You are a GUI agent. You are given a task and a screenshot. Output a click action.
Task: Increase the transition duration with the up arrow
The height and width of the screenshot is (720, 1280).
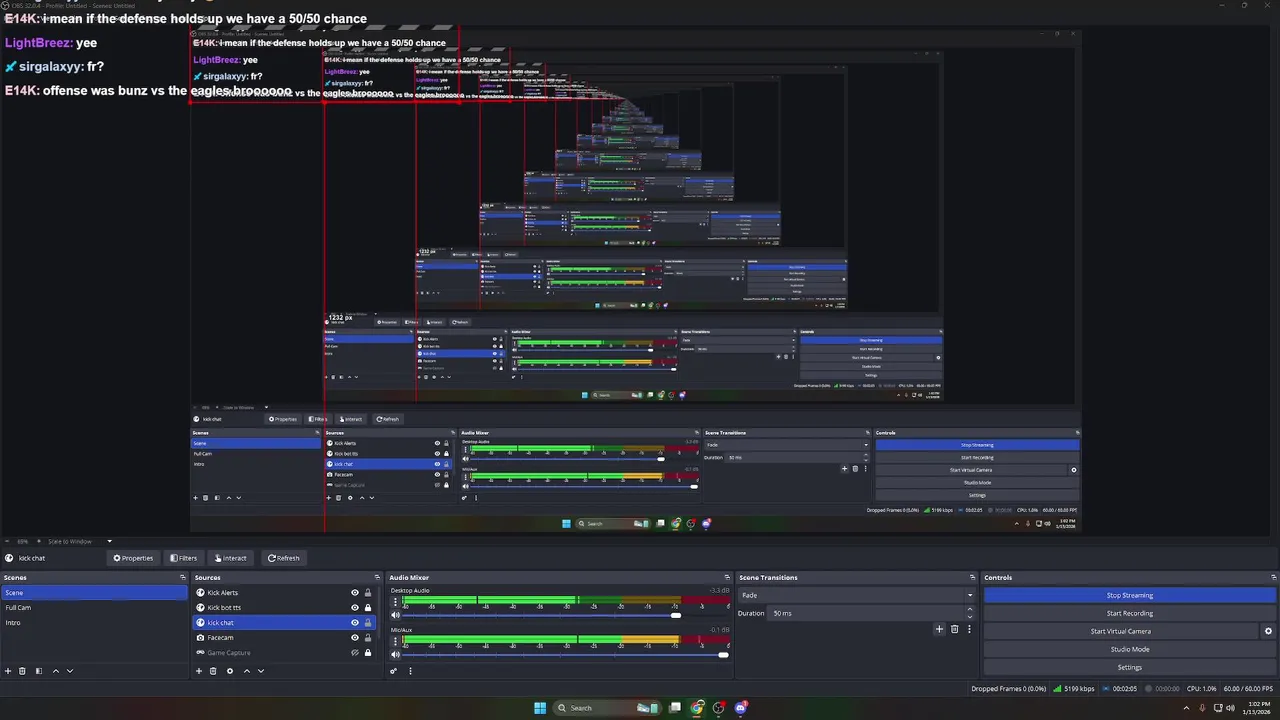[x=970, y=610]
